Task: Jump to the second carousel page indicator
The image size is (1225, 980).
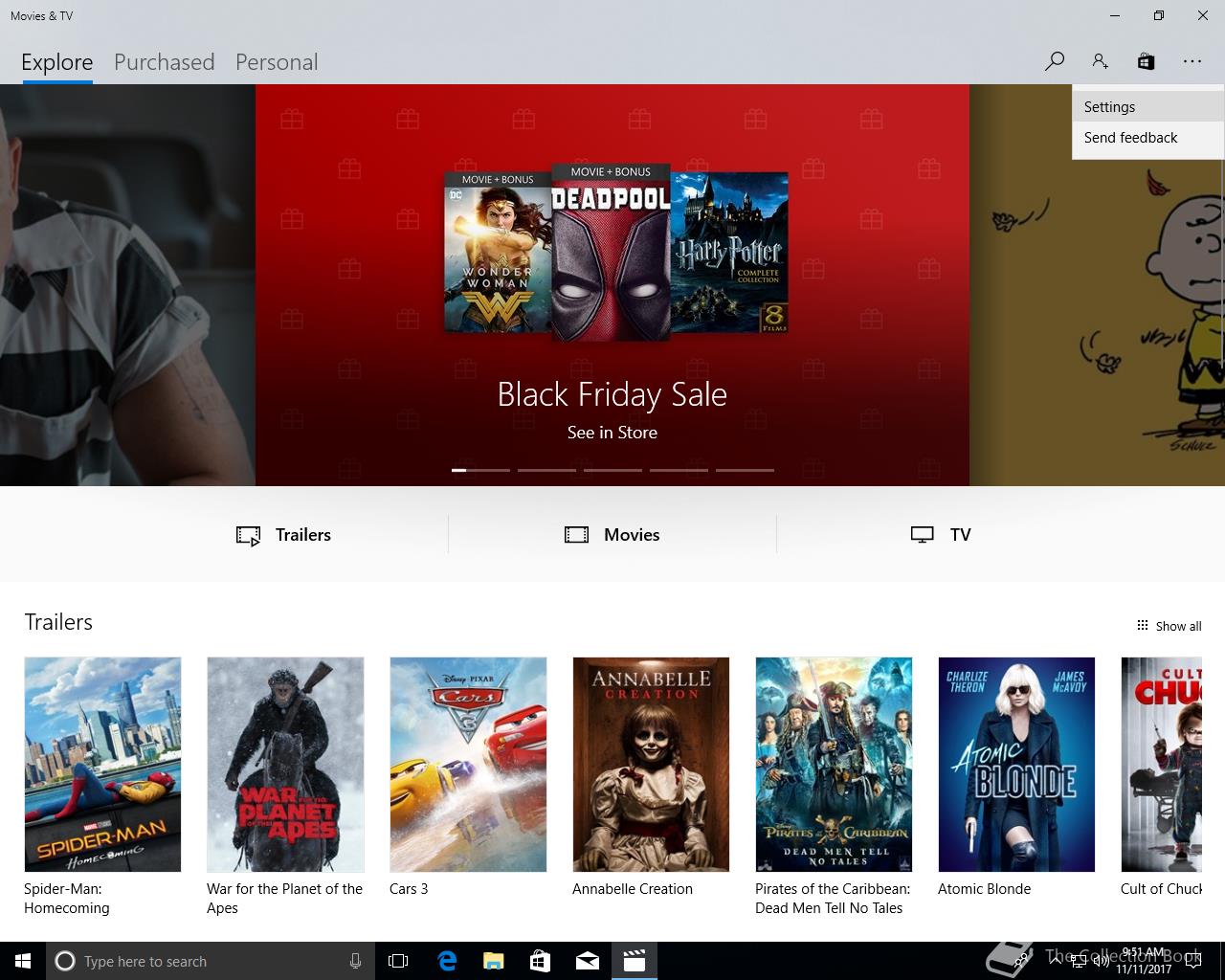Action: pyautogui.click(x=546, y=470)
